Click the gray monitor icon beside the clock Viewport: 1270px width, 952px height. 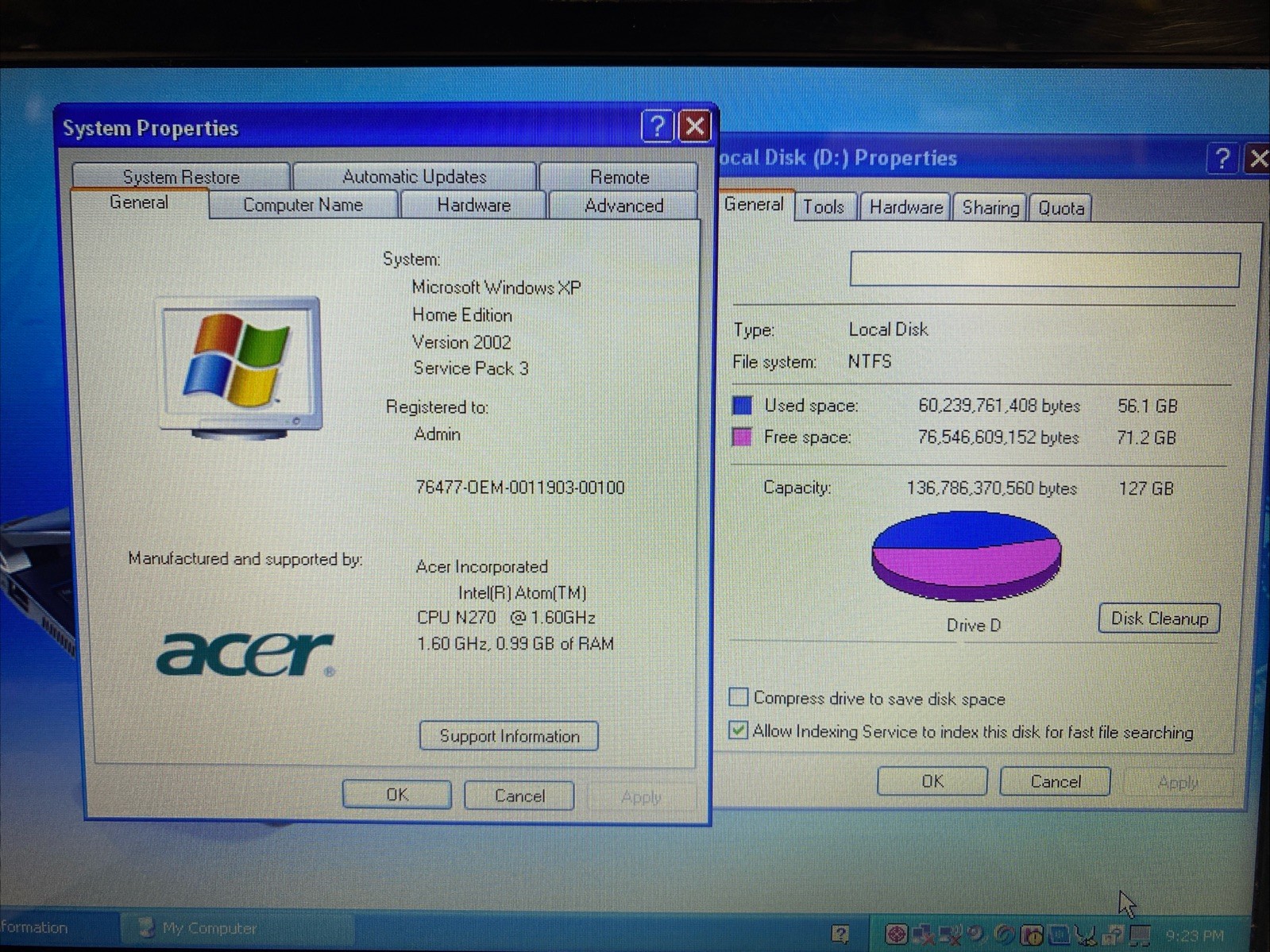click(x=1140, y=935)
